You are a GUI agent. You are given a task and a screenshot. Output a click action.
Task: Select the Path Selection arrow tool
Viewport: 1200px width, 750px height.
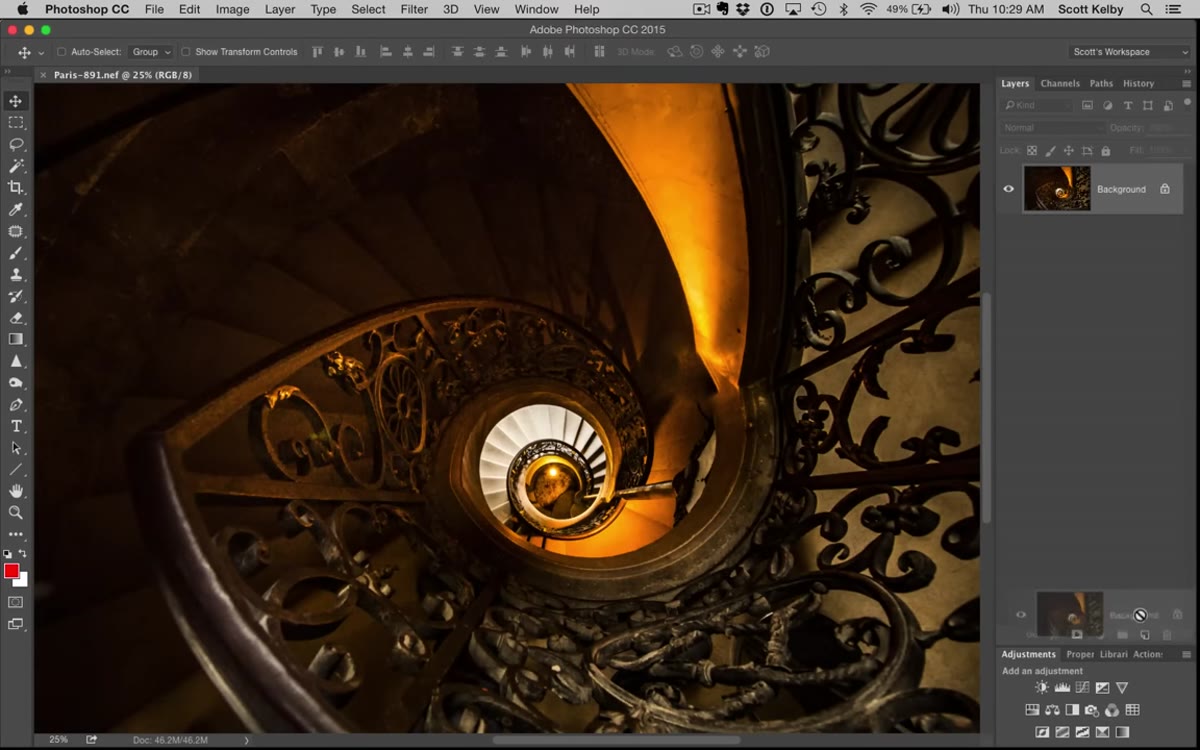15,448
